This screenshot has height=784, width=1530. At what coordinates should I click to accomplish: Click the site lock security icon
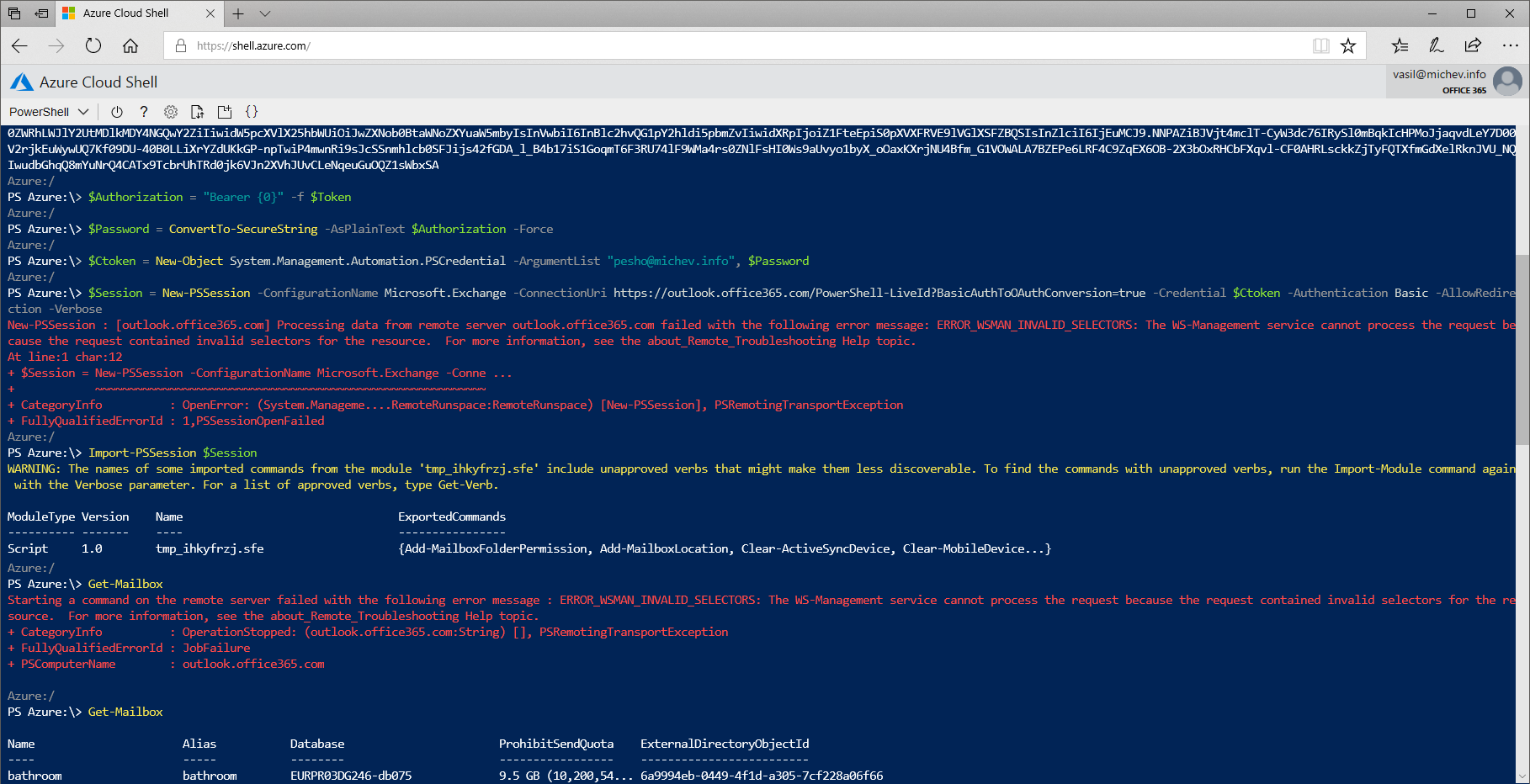point(180,45)
